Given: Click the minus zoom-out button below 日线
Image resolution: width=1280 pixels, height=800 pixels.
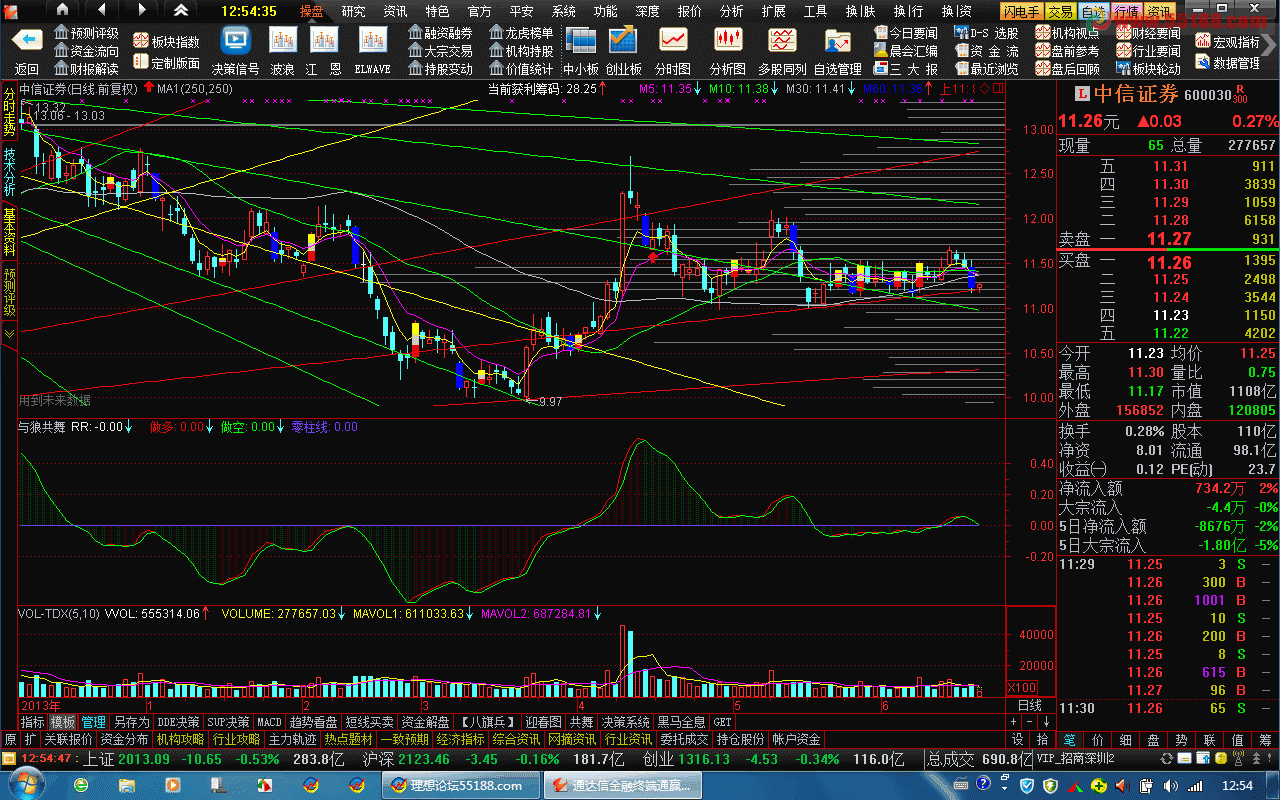Looking at the screenshot, I should [x=1030, y=721].
